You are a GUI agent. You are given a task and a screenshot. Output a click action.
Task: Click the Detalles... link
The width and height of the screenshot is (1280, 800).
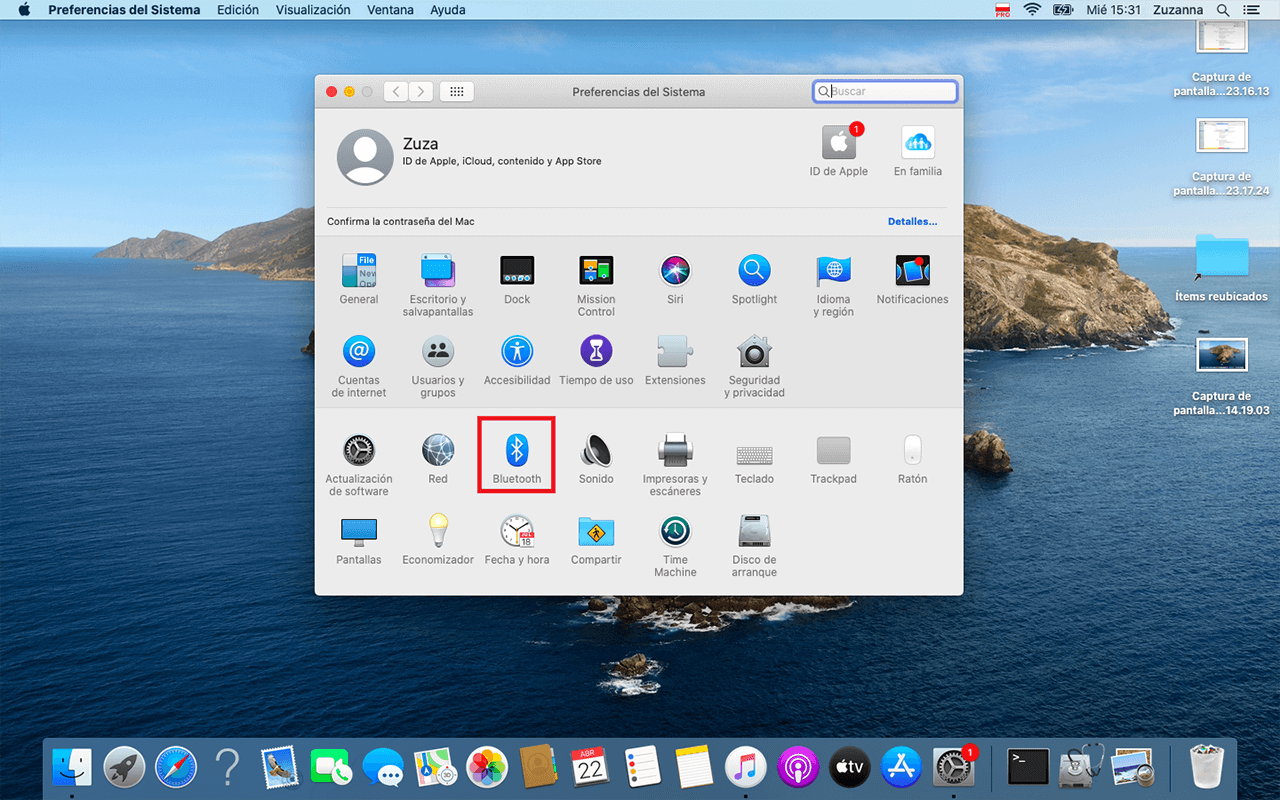pos(912,221)
